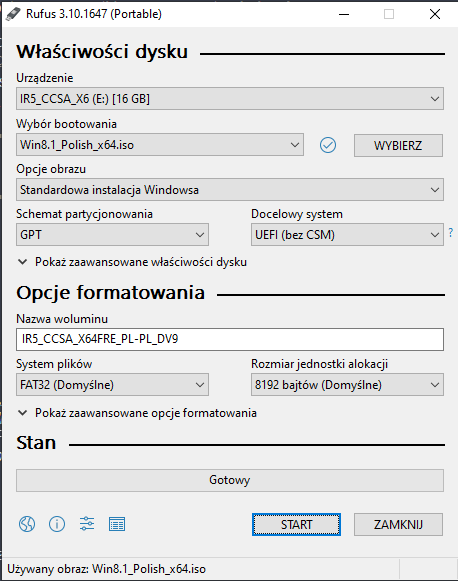Image resolution: width=458 pixels, height=581 pixels.
Task: Click the Rufus USB drive title icon
Action: coord(13,14)
